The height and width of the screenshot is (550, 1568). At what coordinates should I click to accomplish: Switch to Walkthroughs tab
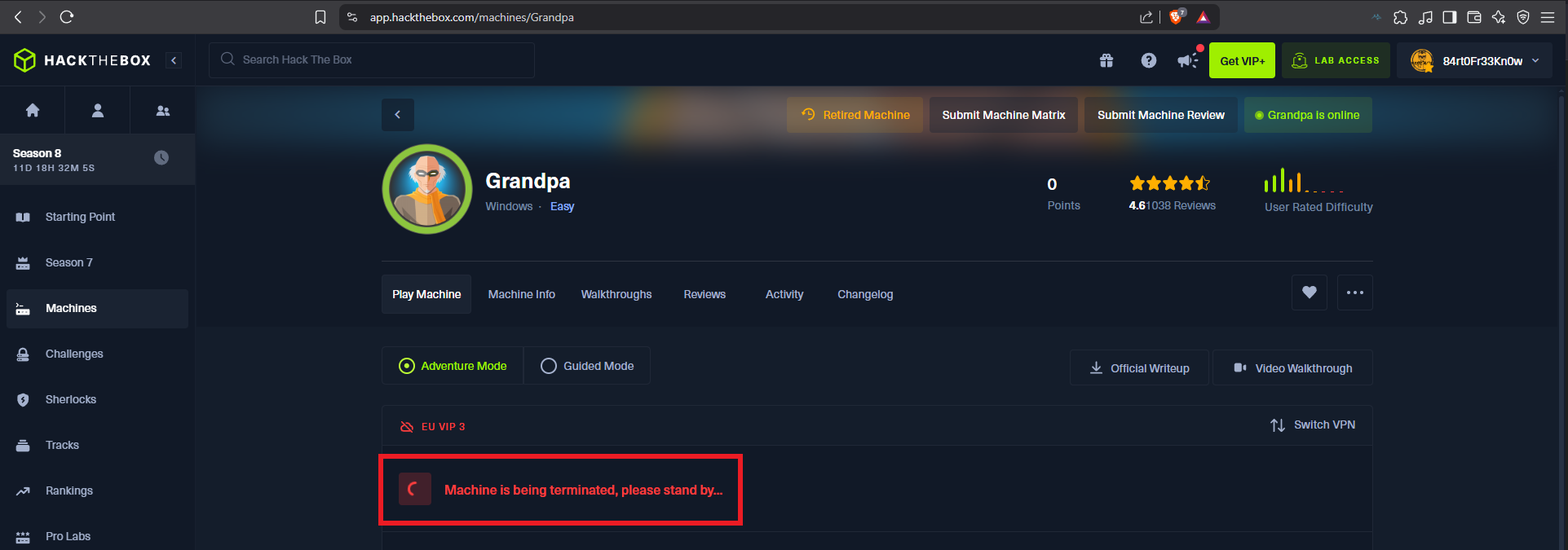point(616,294)
